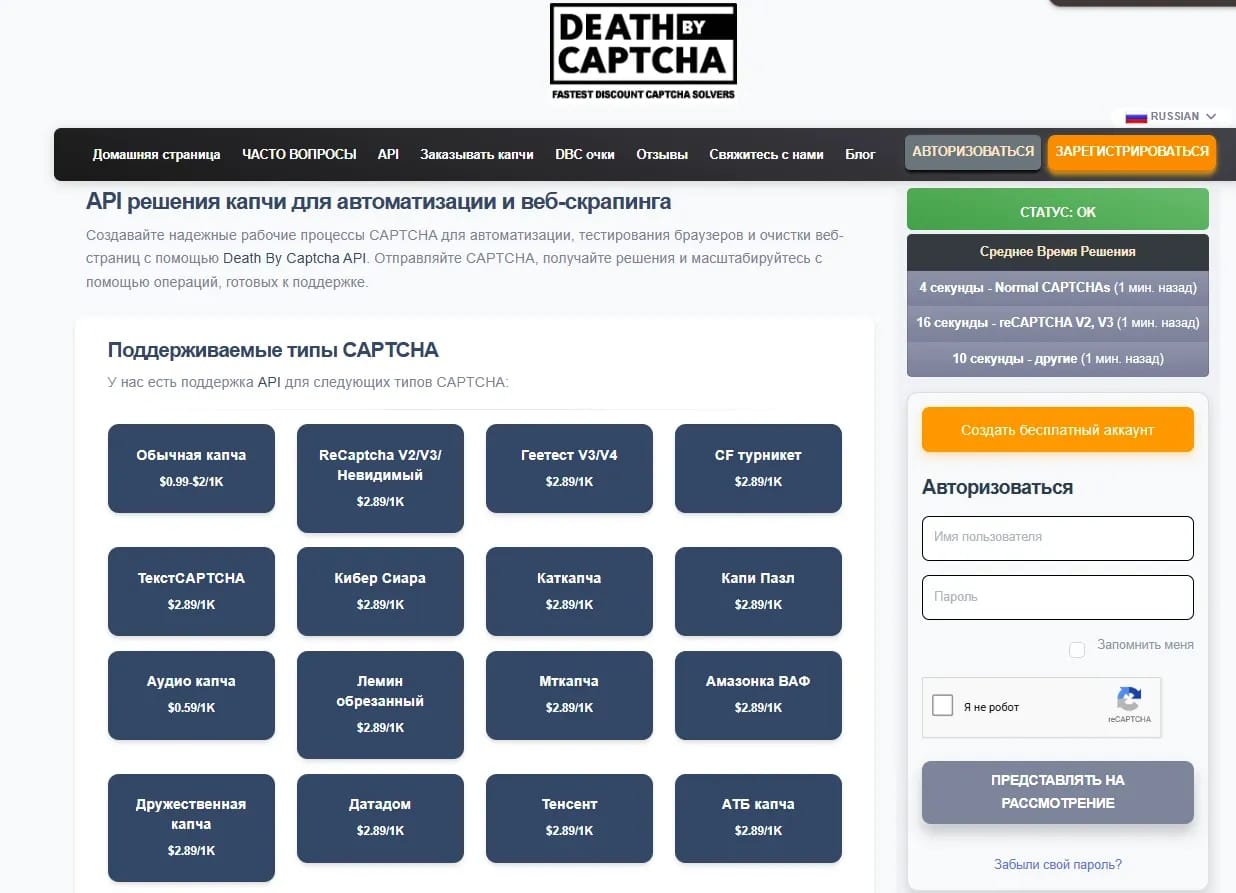Screen dimensions: 1236x893
Task: Select the 'Дружественная капча' card
Action: tap(191, 828)
